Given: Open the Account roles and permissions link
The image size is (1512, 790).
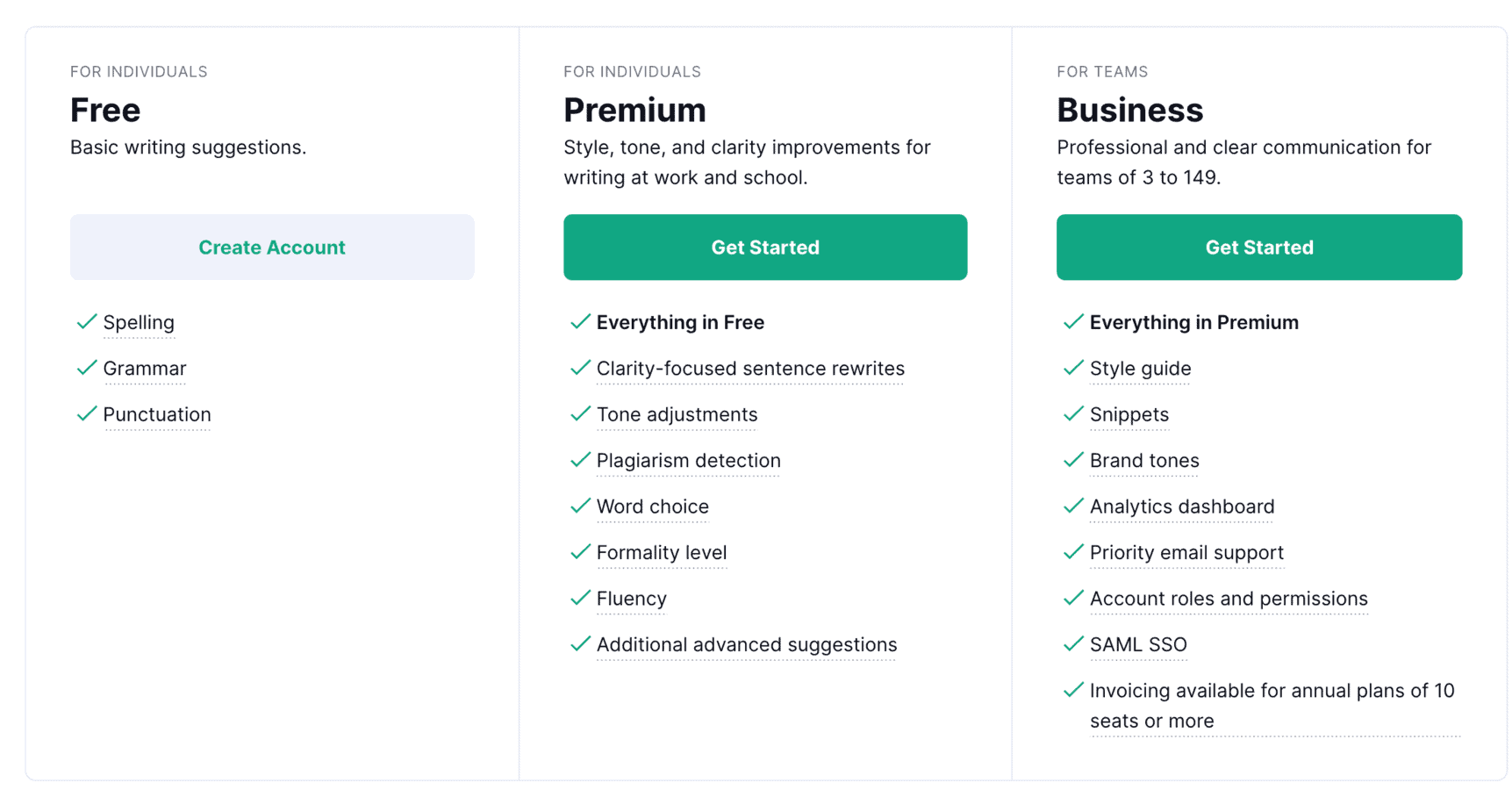Looking at the screenshot, I should 1229,599.
